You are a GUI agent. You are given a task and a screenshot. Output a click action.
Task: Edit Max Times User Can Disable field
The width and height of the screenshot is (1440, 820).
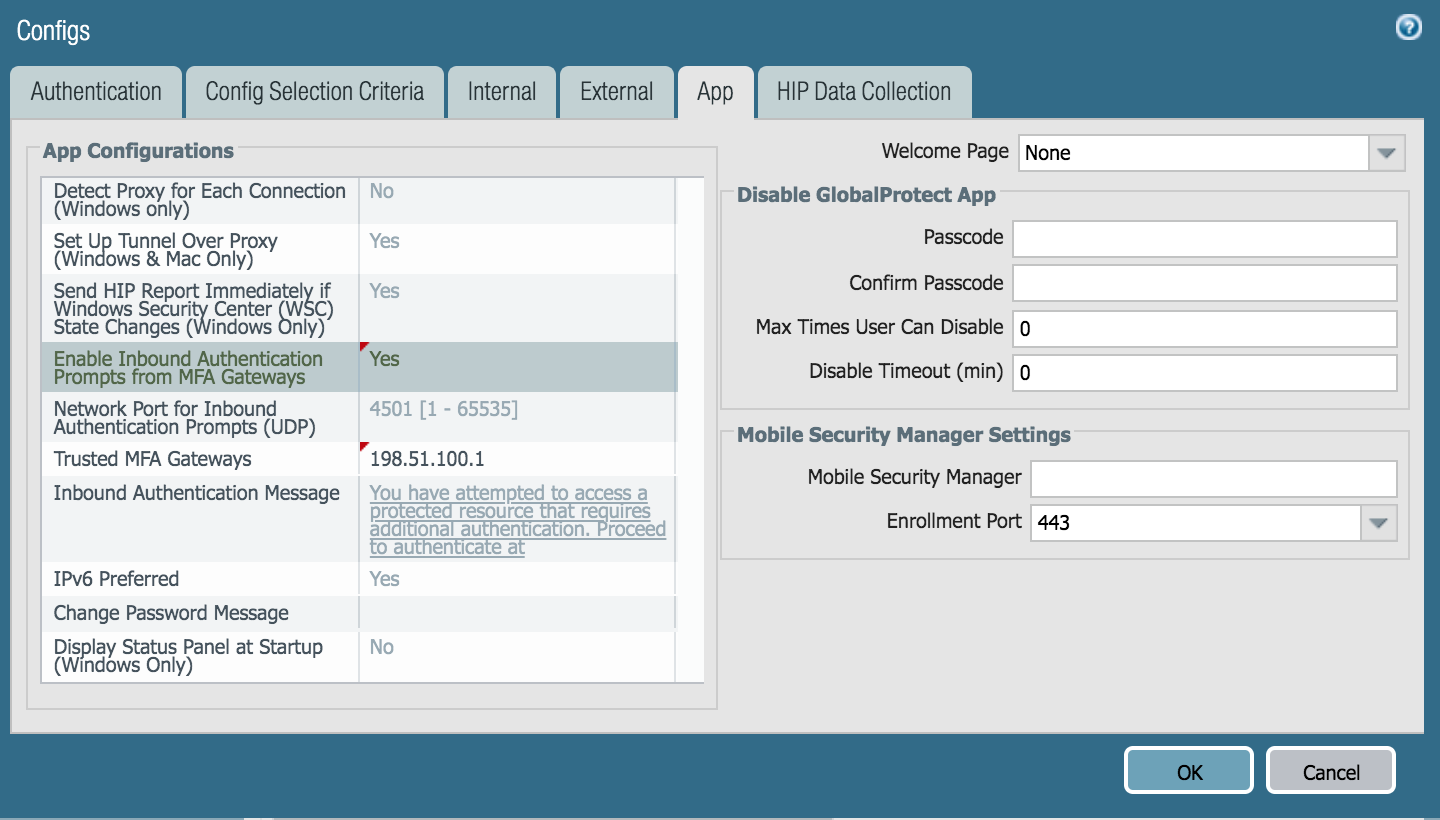click(1205, 328)
